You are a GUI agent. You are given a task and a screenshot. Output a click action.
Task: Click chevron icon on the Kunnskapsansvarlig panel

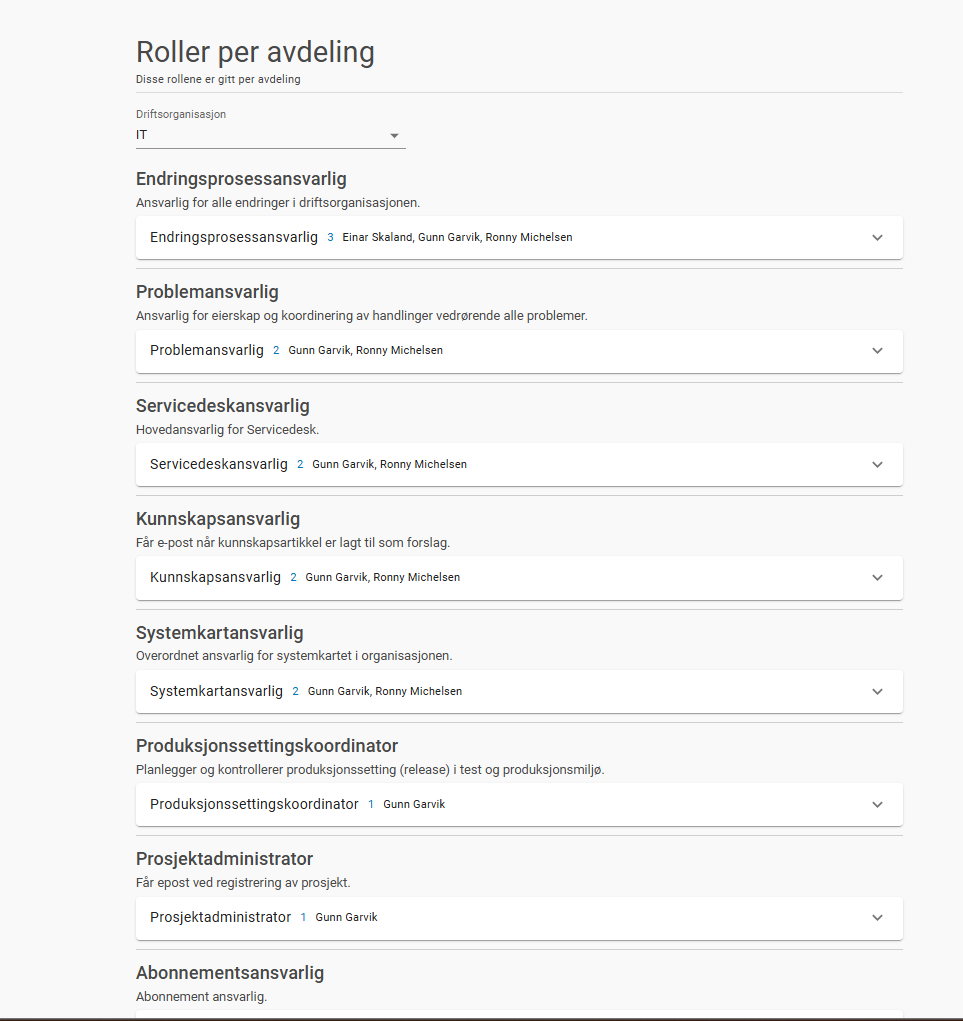[x=877, y=578]
